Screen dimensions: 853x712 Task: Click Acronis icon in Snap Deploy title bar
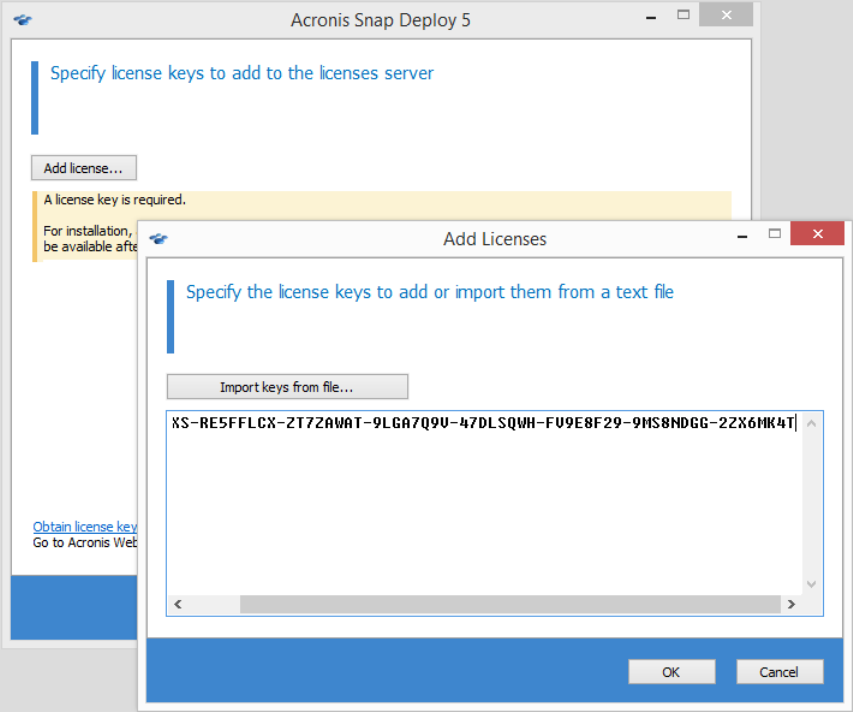click(x=23, y=20)
